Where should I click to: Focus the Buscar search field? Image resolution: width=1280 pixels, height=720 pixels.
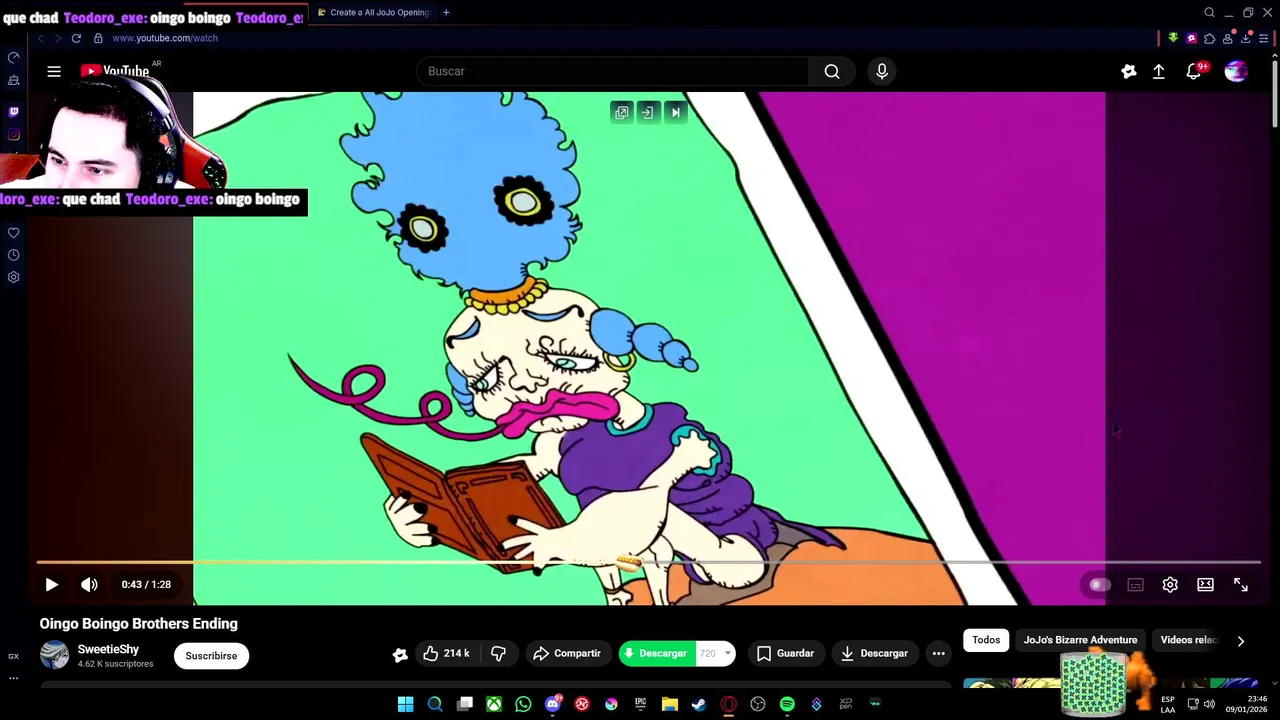click(x=612, y=71)
